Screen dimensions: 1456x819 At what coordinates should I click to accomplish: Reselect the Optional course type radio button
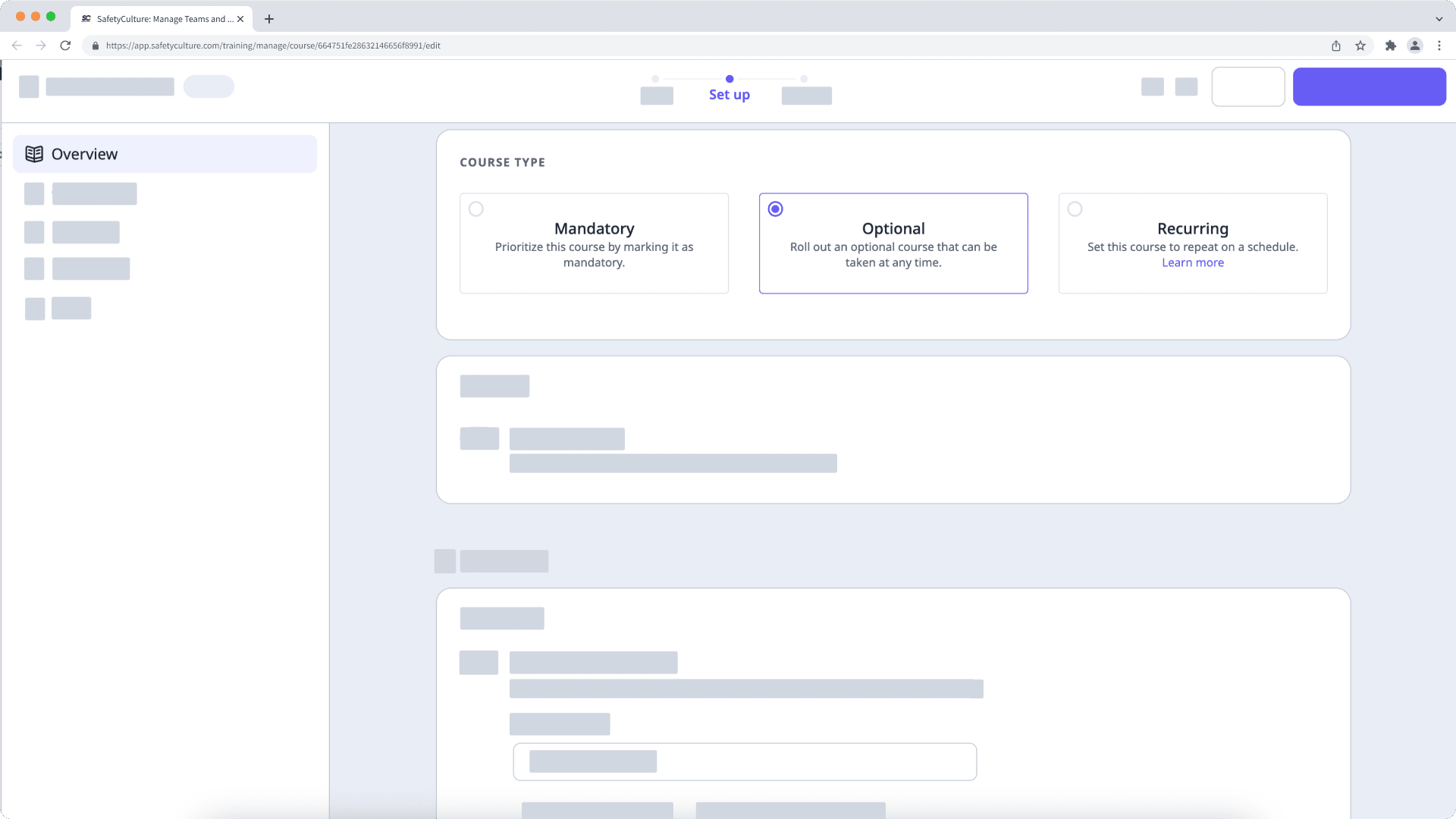[x=775, y=209]
